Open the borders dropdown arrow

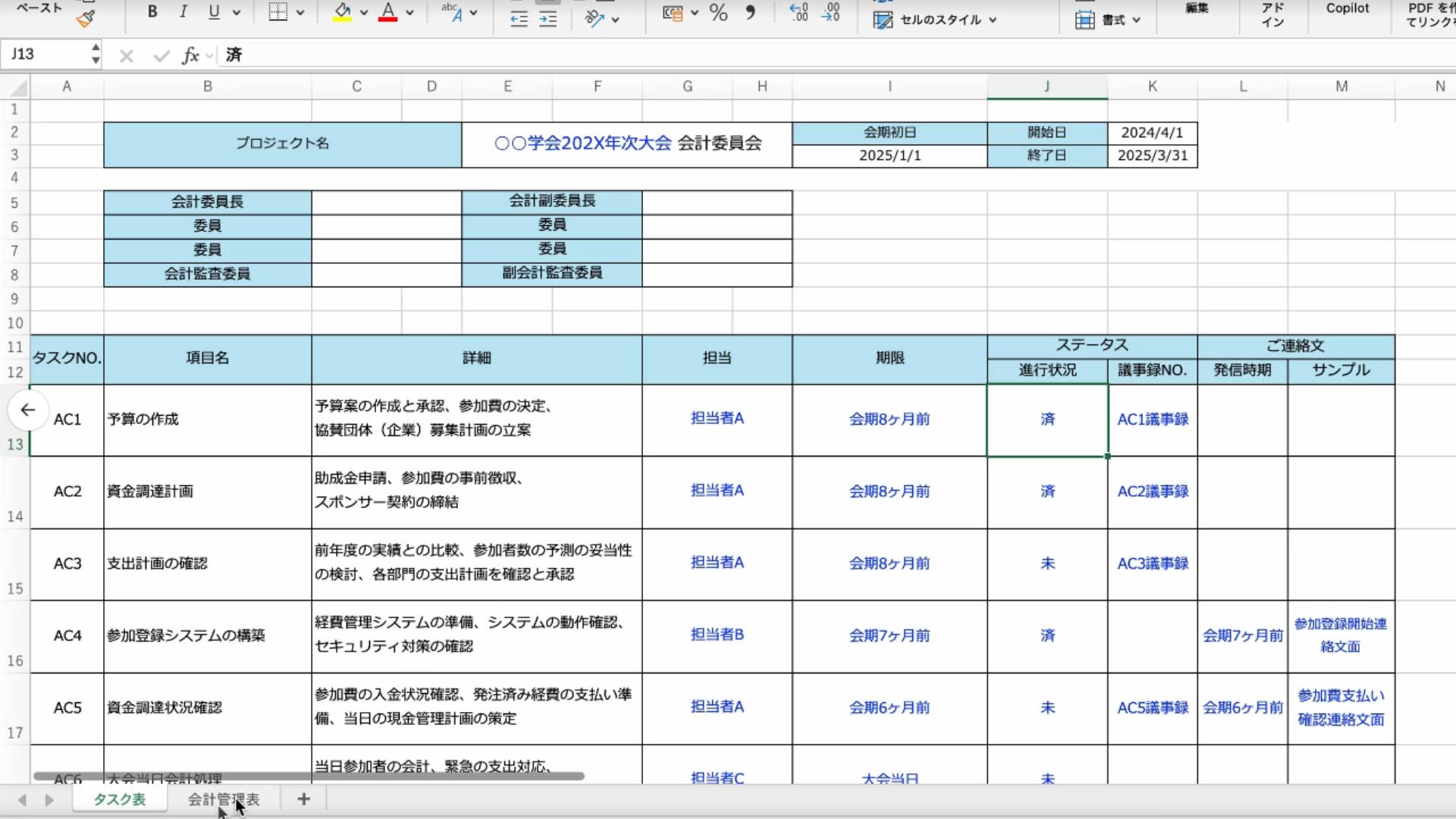tap(300, 12)
